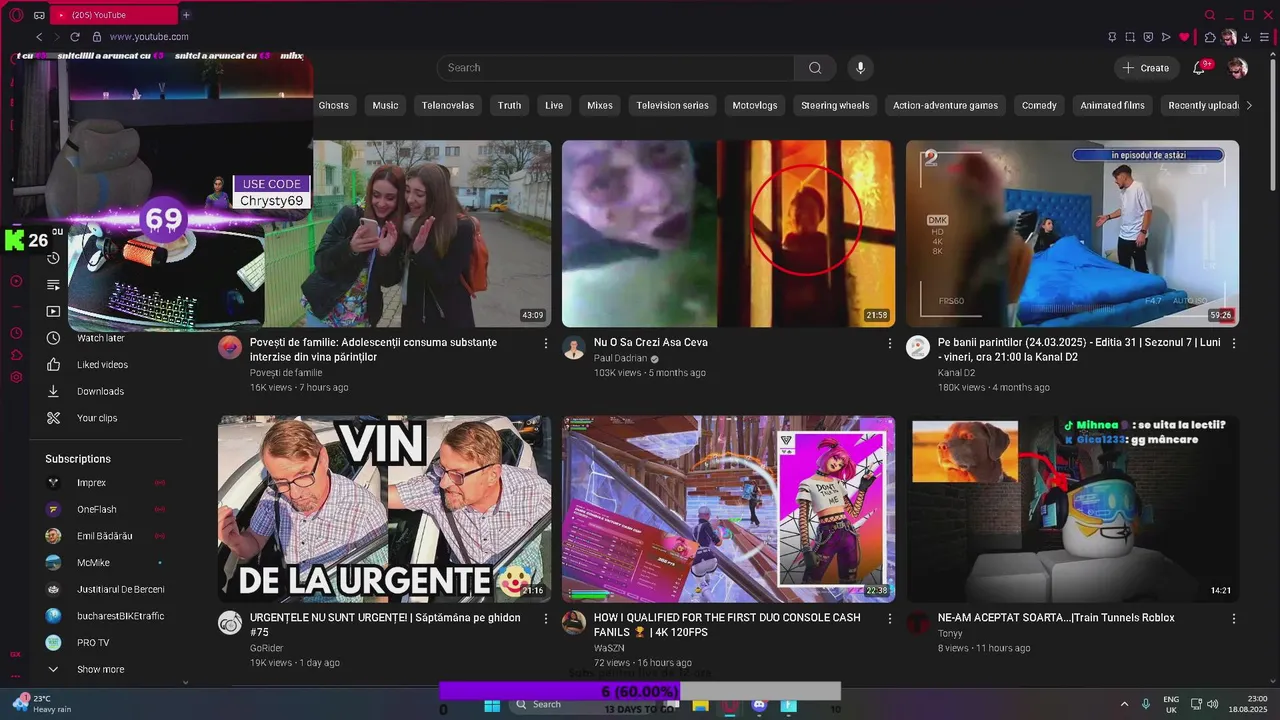The width and height of the screenshot is (1280, 720).
Task: Click the Downloads arrow icon in sidebar
Action: pyautogui.click(x=54, y=391)
